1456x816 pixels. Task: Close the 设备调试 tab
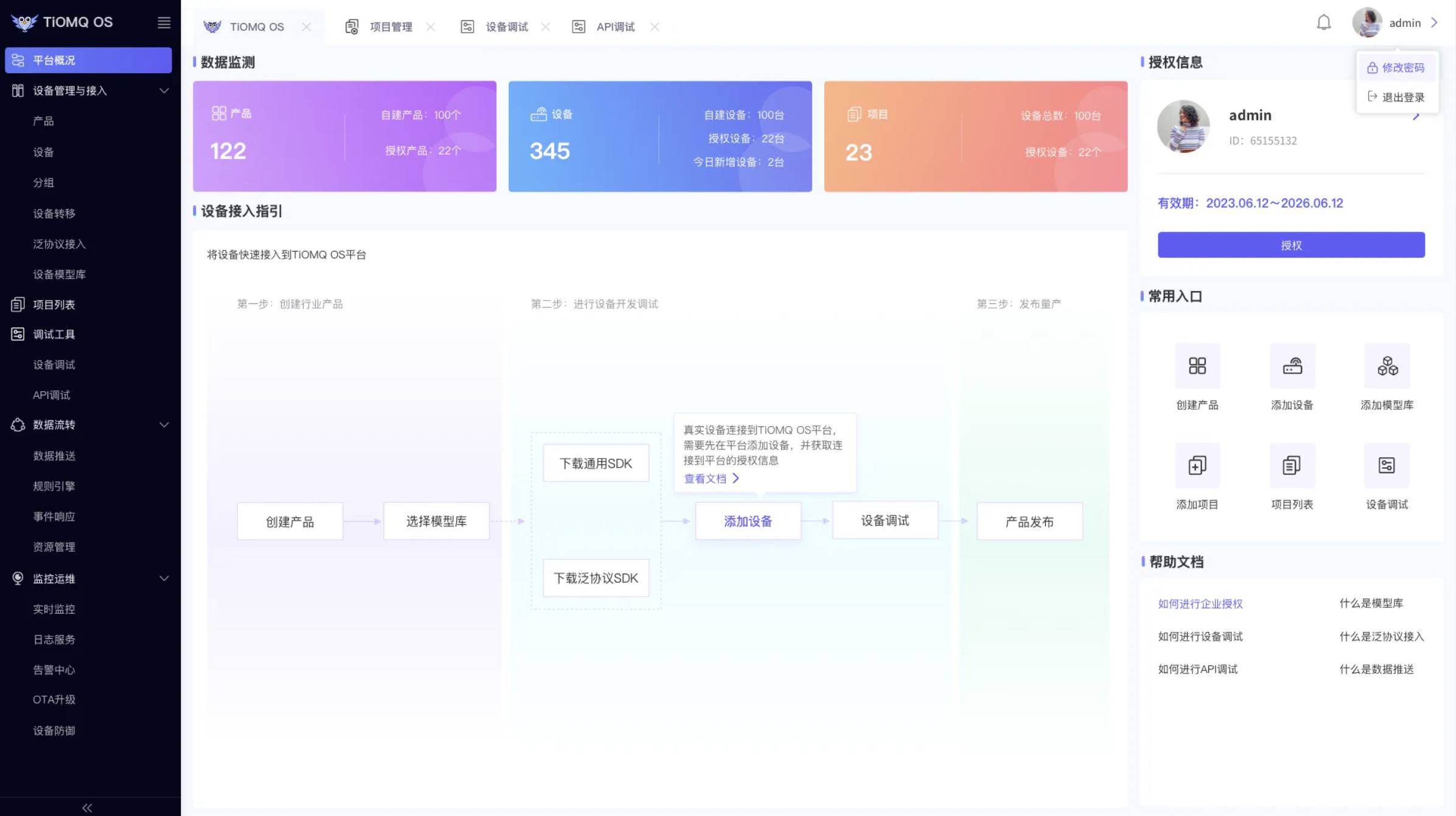[x=545, y=27]
